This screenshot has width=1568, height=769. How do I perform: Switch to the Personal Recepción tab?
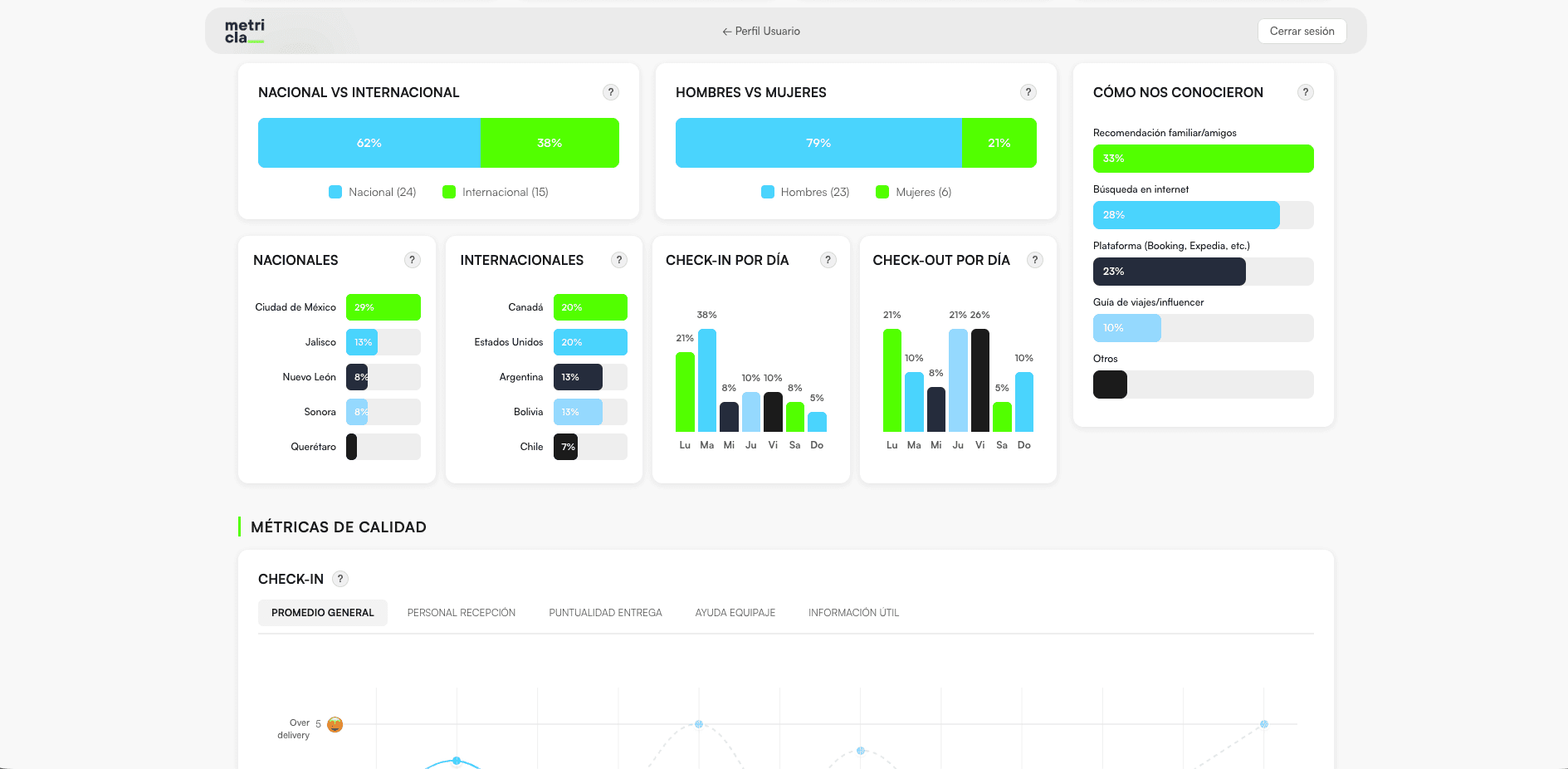[x=461, y=612]
